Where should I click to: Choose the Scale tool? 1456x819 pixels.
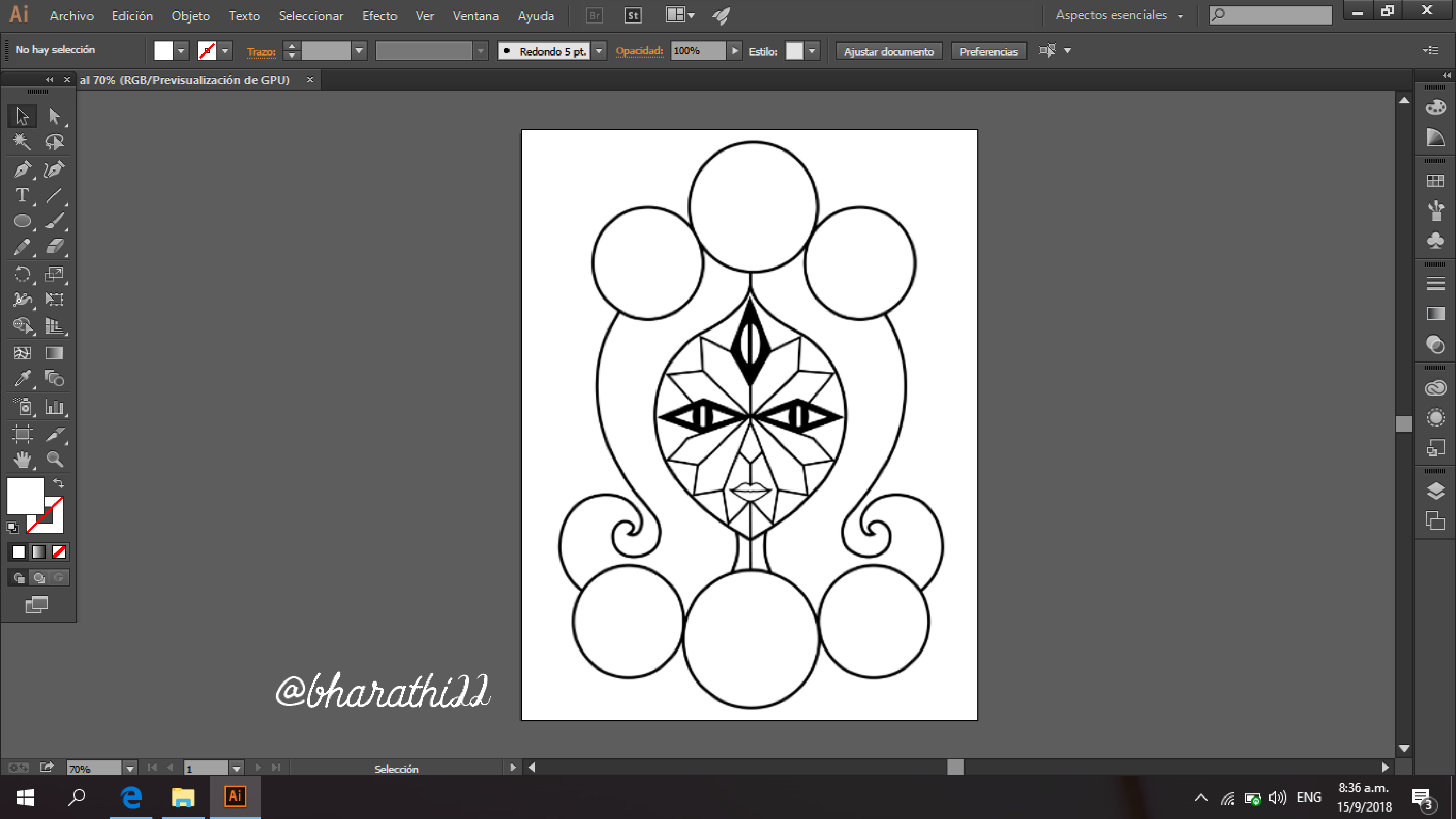pyautogui.click(x=54, y=274)
